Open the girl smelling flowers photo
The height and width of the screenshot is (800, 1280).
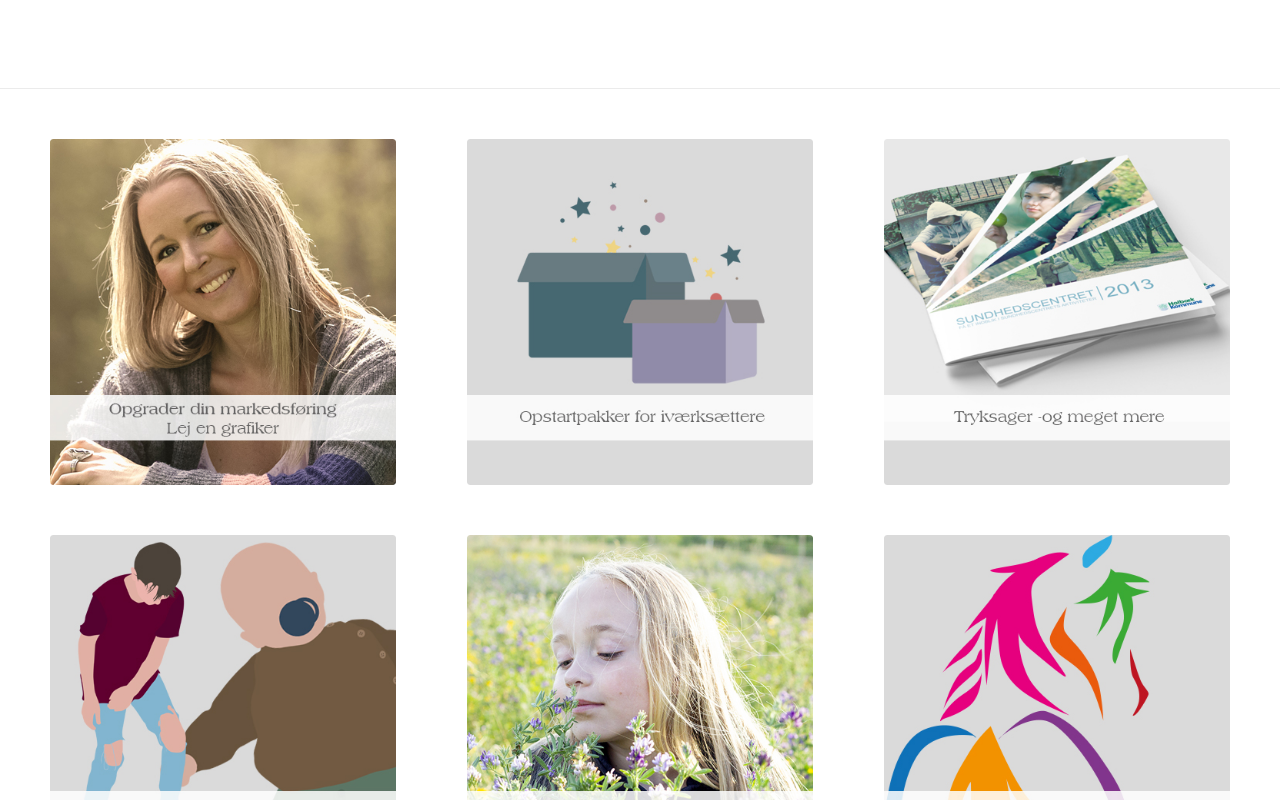(640, 667)
